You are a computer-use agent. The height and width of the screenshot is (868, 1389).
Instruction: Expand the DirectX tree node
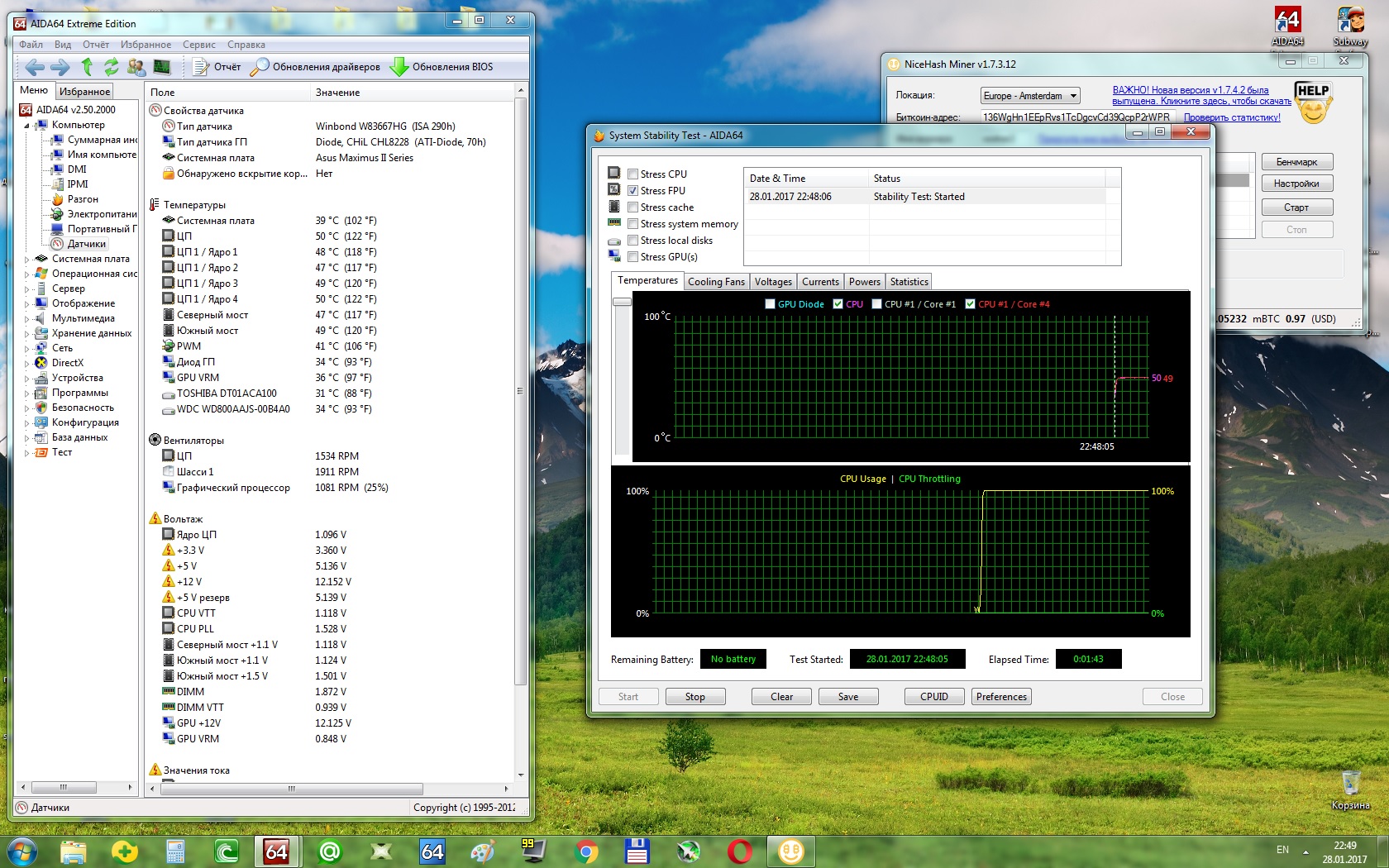pos(26,364)
